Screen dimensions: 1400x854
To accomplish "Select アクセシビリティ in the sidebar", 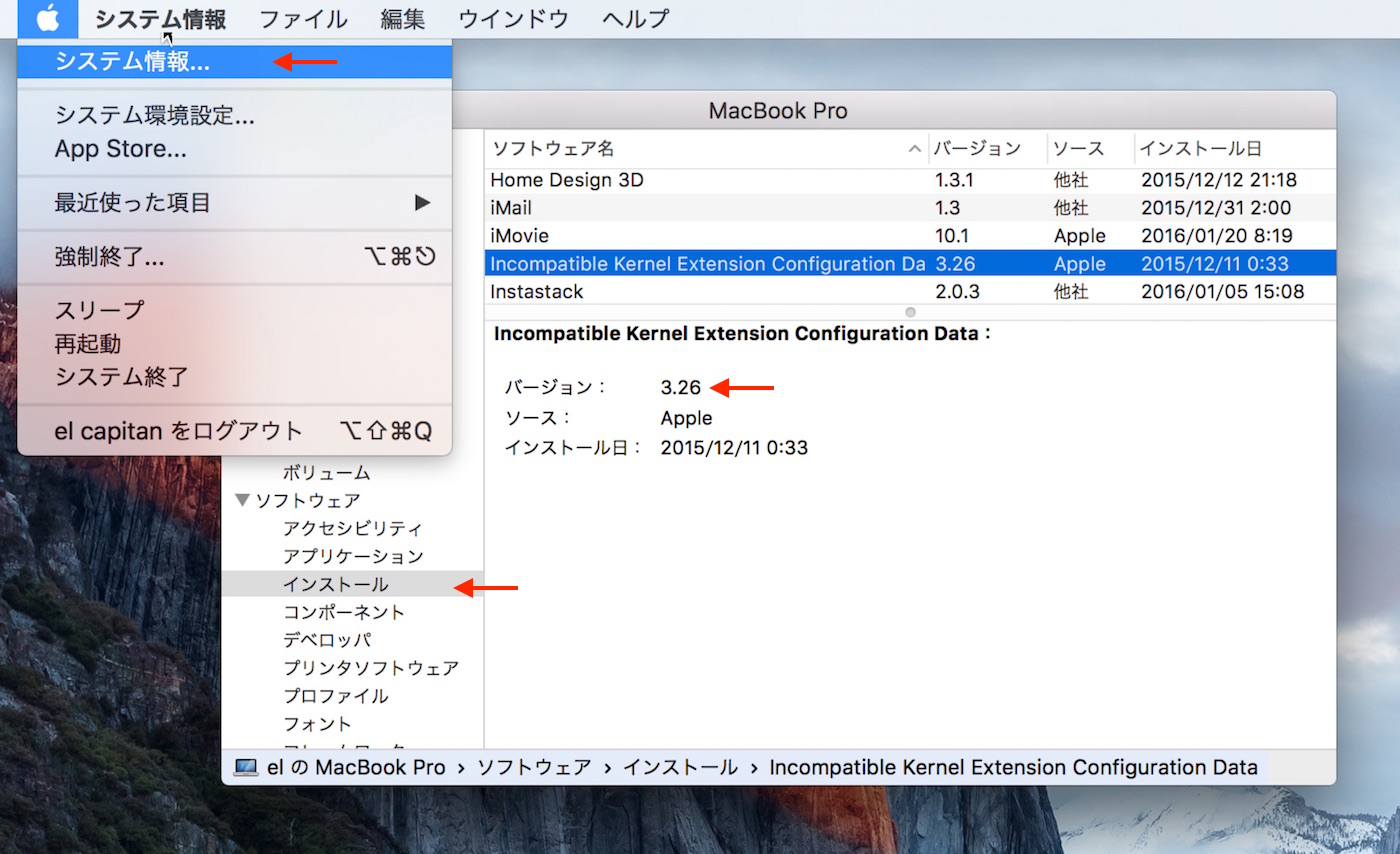I will 353,528.
